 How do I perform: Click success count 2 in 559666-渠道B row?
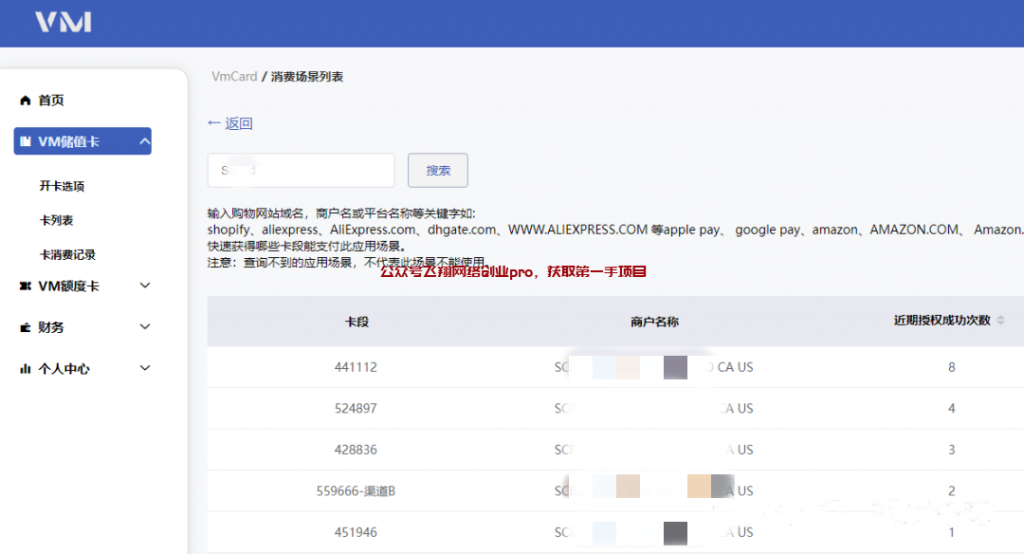click(x=952, y=491)
